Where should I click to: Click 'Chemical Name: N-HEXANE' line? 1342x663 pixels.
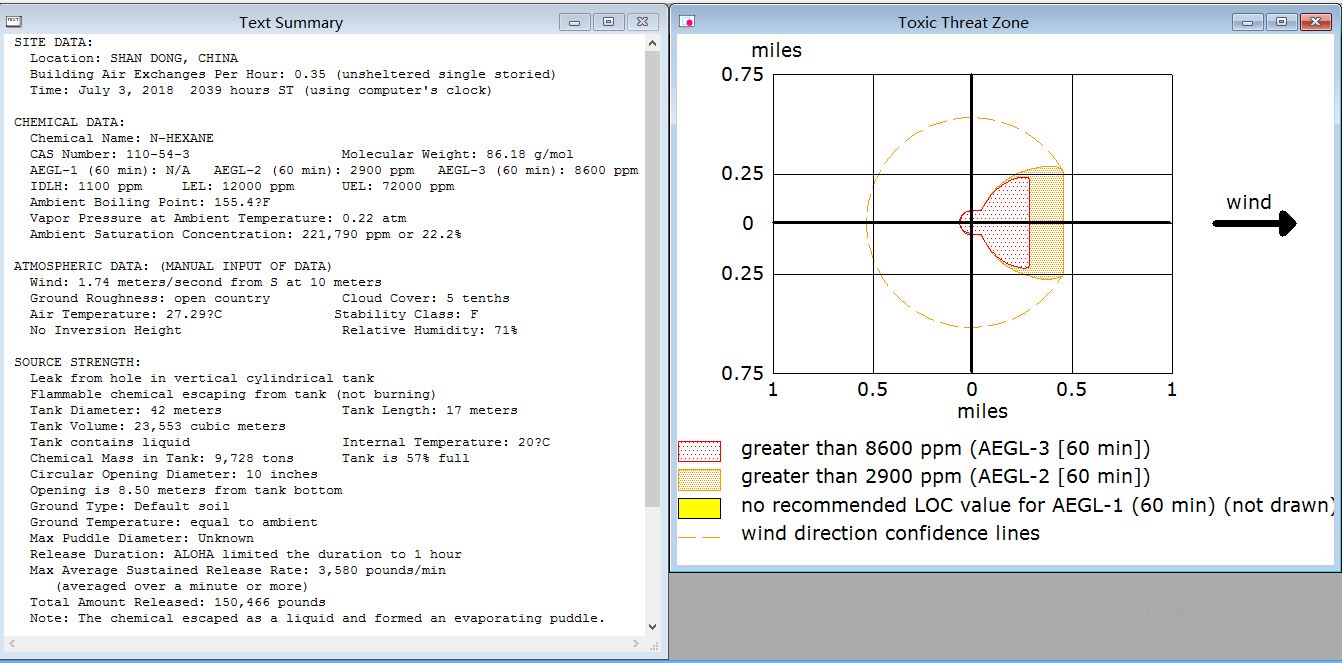pos(122,138)
